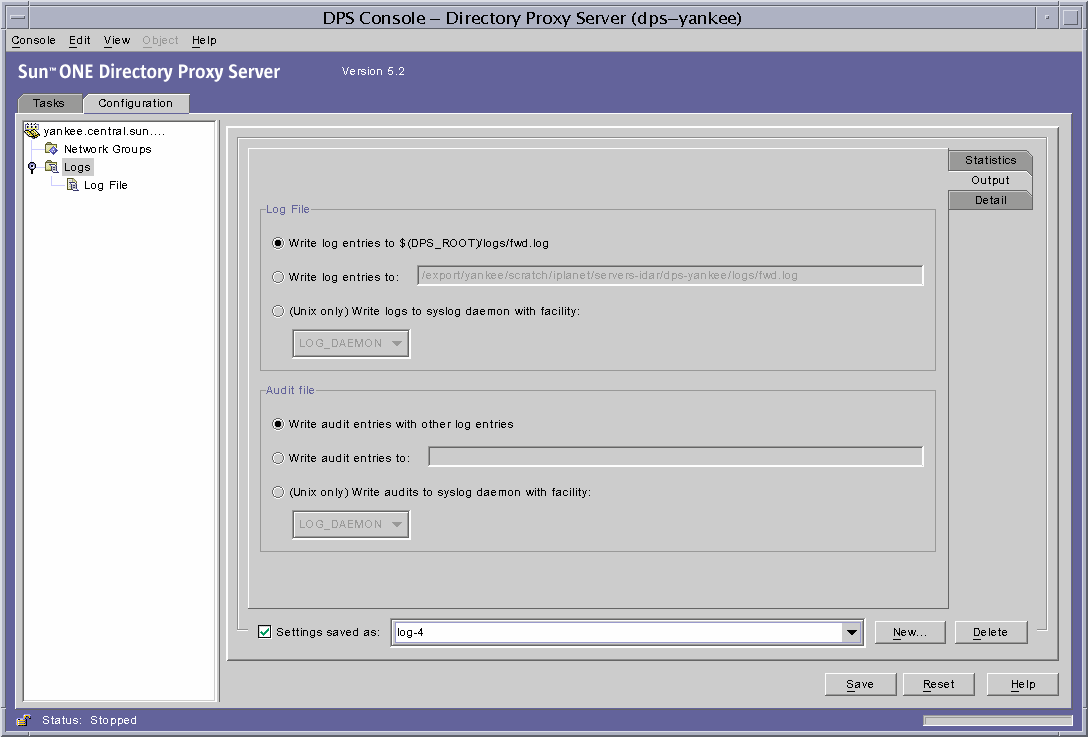Click the Delete button
Image resolution: width=1088 pixels, height=737 pixels.
tap(990, 632)
